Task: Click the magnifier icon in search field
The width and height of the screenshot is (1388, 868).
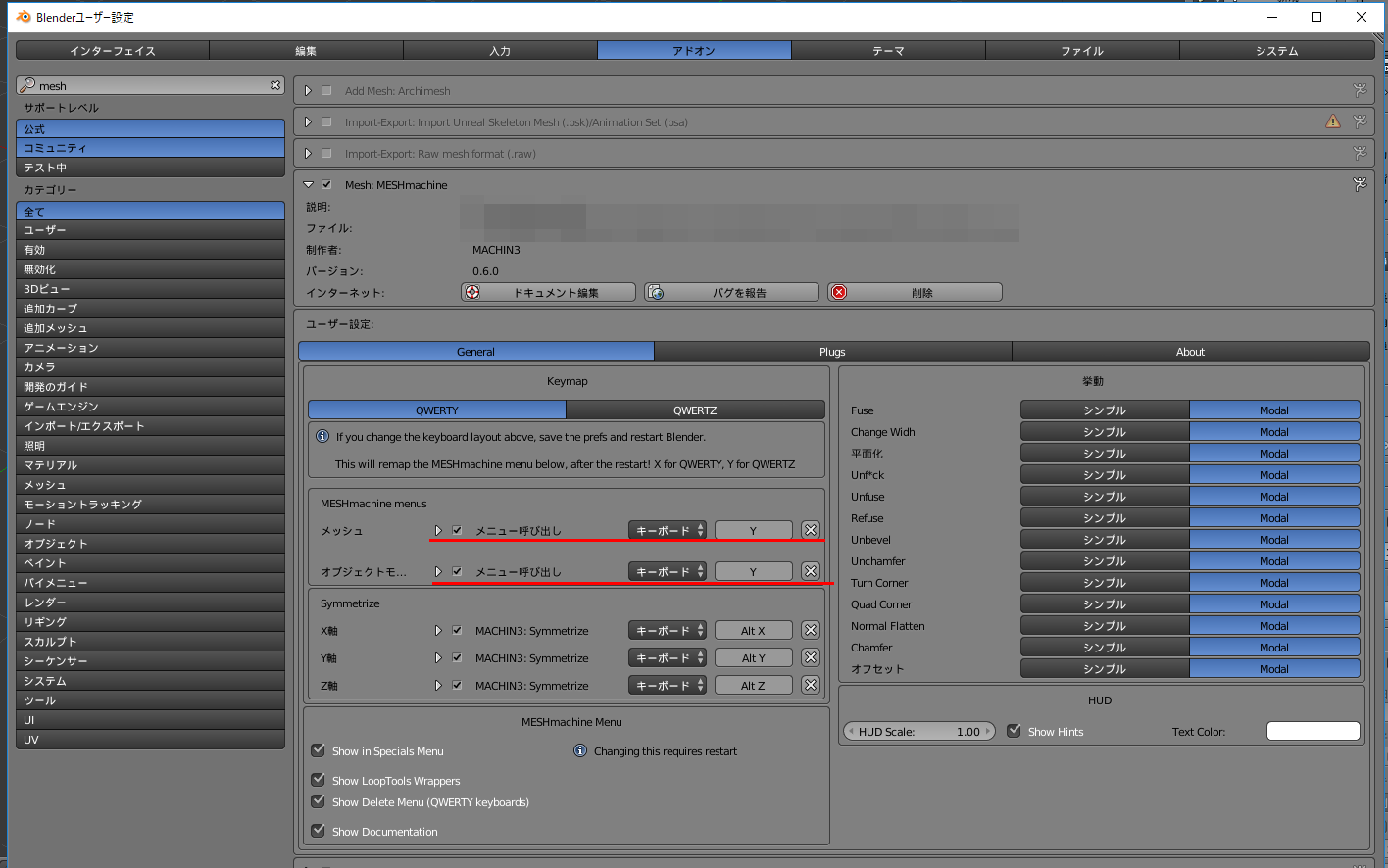Action: (27, 85)
